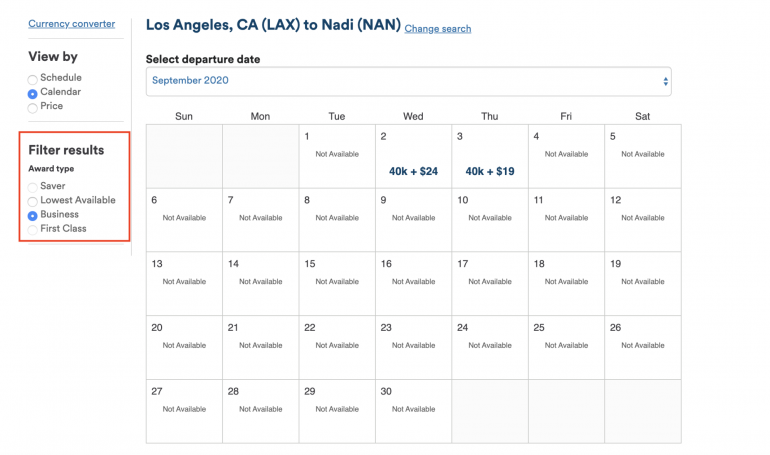
Task: Choose Lowest Available award type
Action: 33,201
